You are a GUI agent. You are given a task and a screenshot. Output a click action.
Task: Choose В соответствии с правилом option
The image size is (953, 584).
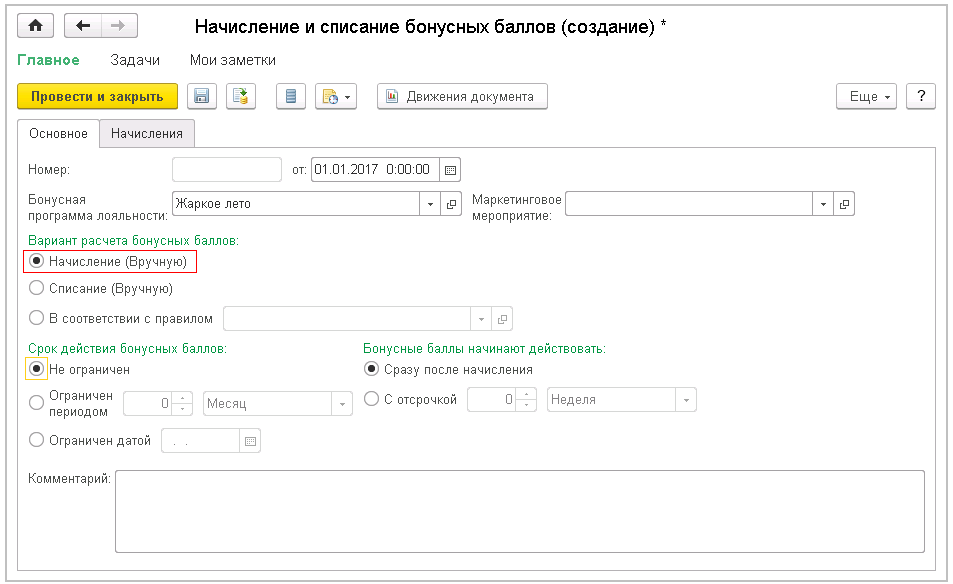click(x=37, y=319)
